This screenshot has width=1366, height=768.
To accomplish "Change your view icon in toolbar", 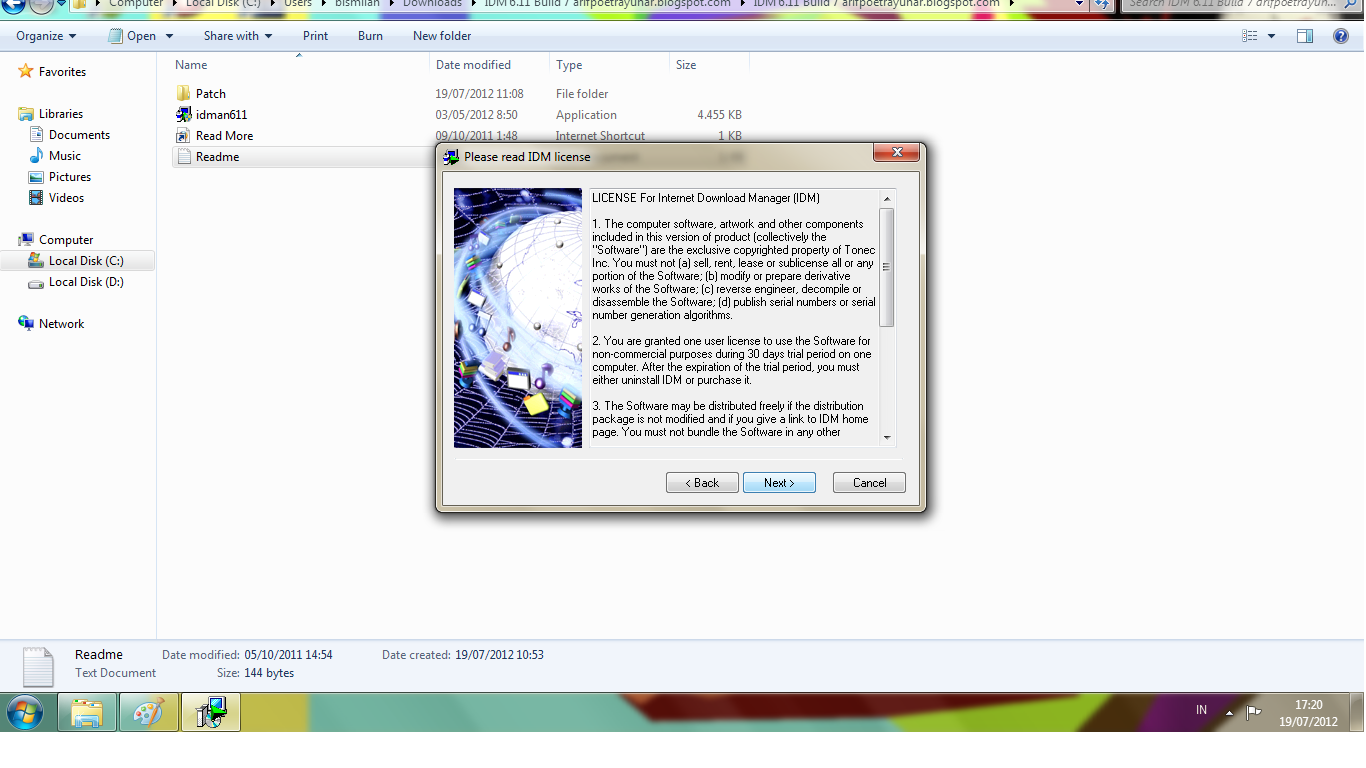I will (1250, 36).
